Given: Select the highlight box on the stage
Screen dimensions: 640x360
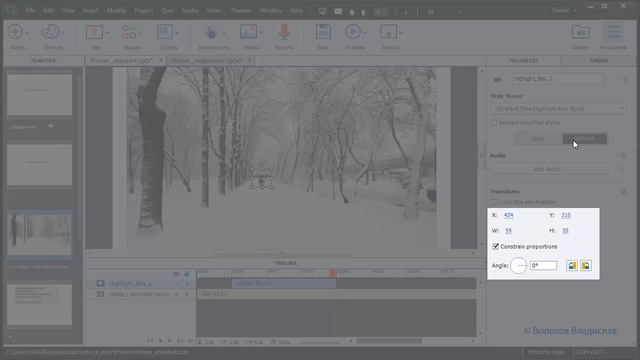Looking at the screenshot, I should [x=262, y=178].
